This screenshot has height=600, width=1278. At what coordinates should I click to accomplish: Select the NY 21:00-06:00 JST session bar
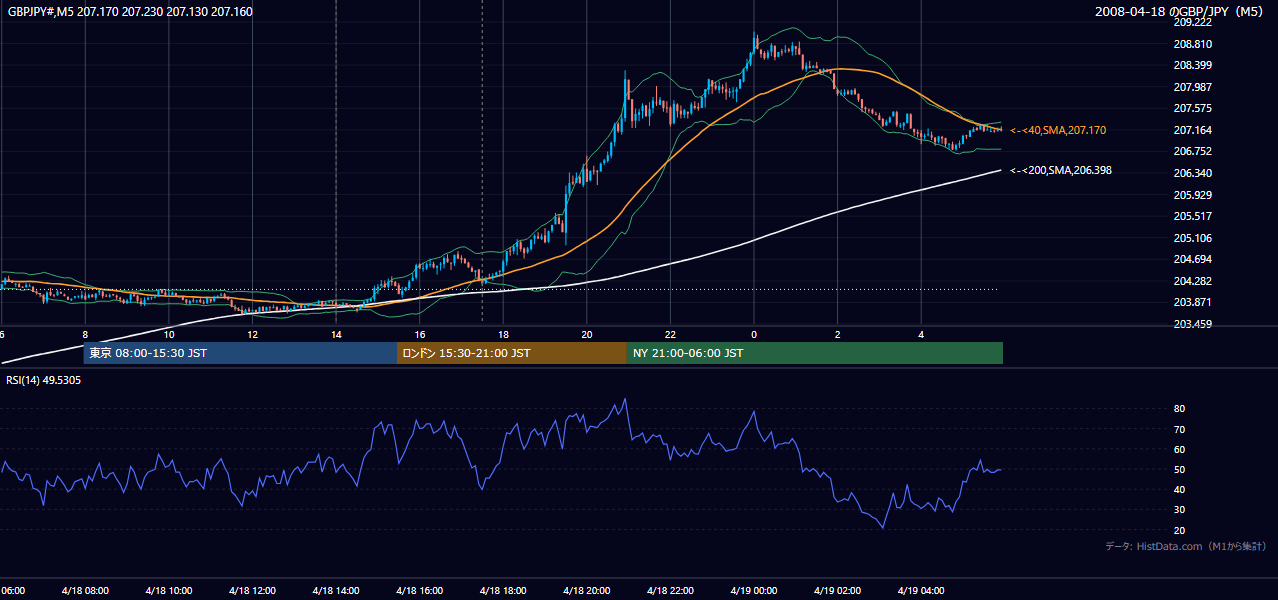(815, 353)
